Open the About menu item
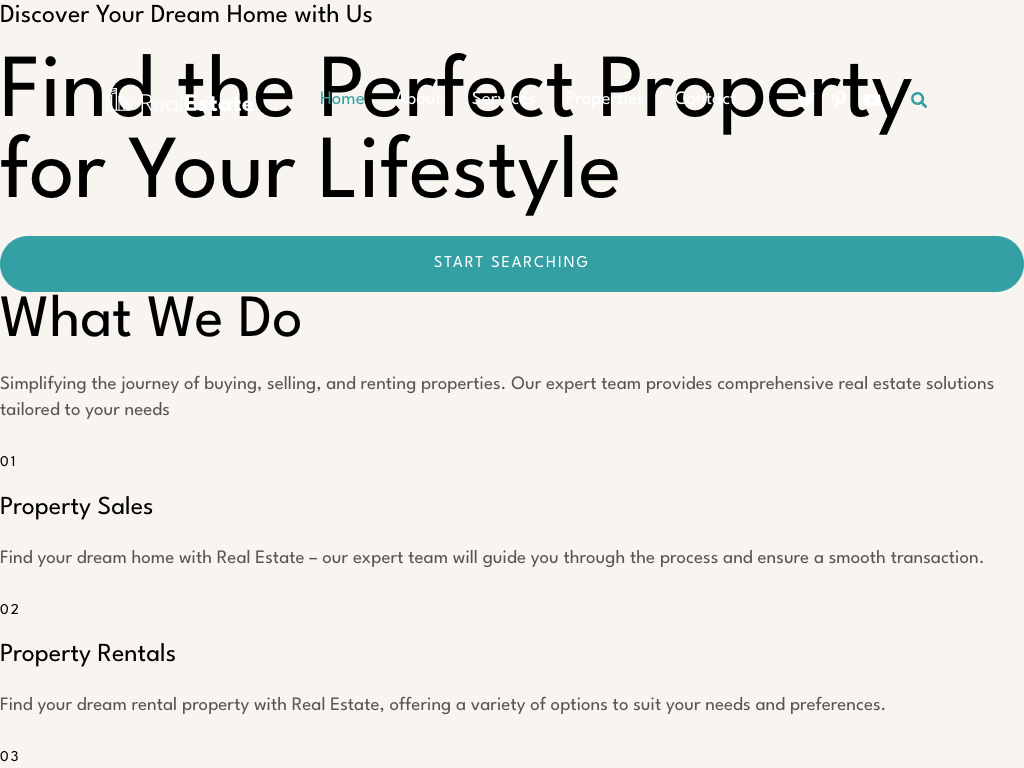 [415, 99]
